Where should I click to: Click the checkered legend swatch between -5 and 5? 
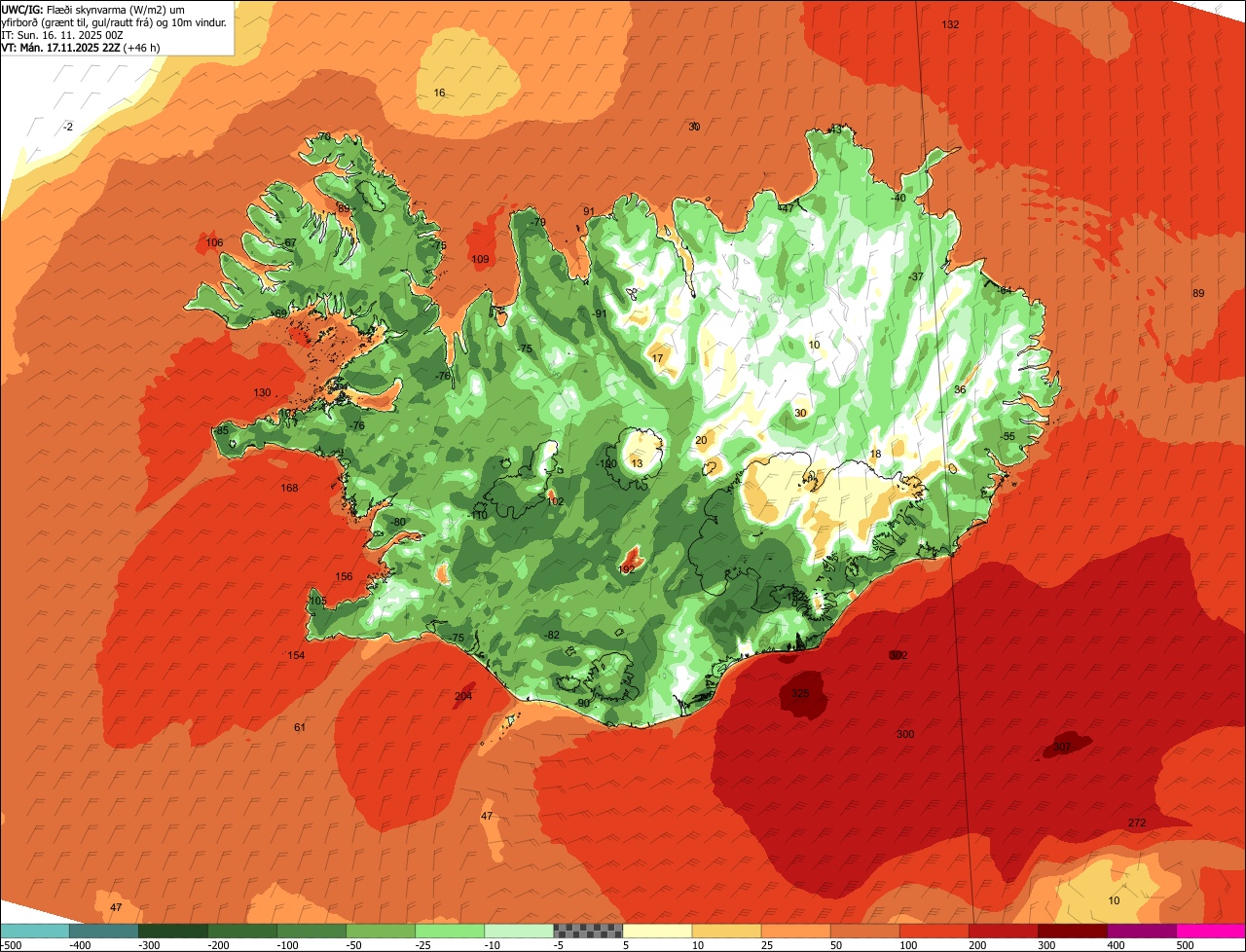tap(588, 931)
